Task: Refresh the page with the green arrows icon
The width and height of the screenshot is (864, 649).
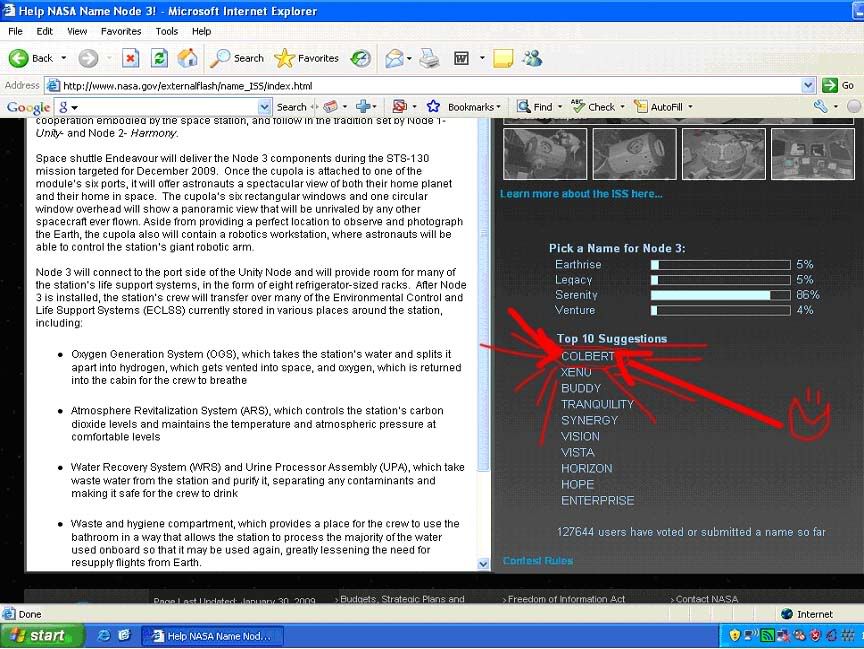Action: (159, 58)
